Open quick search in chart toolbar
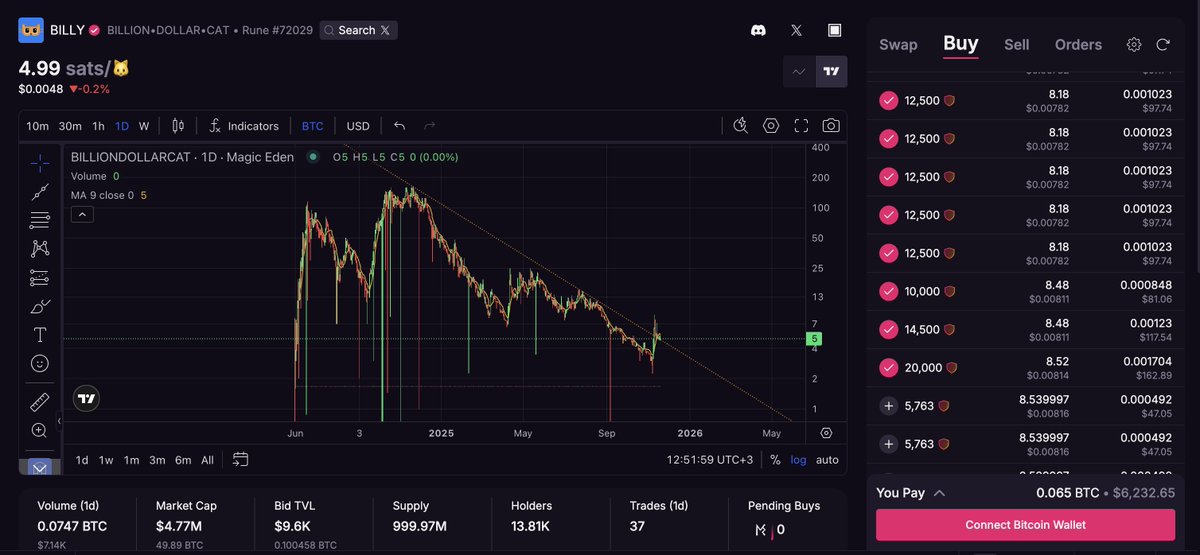Image resolution: width=1200 pixels, height=555 pixels. pos(740,126)
